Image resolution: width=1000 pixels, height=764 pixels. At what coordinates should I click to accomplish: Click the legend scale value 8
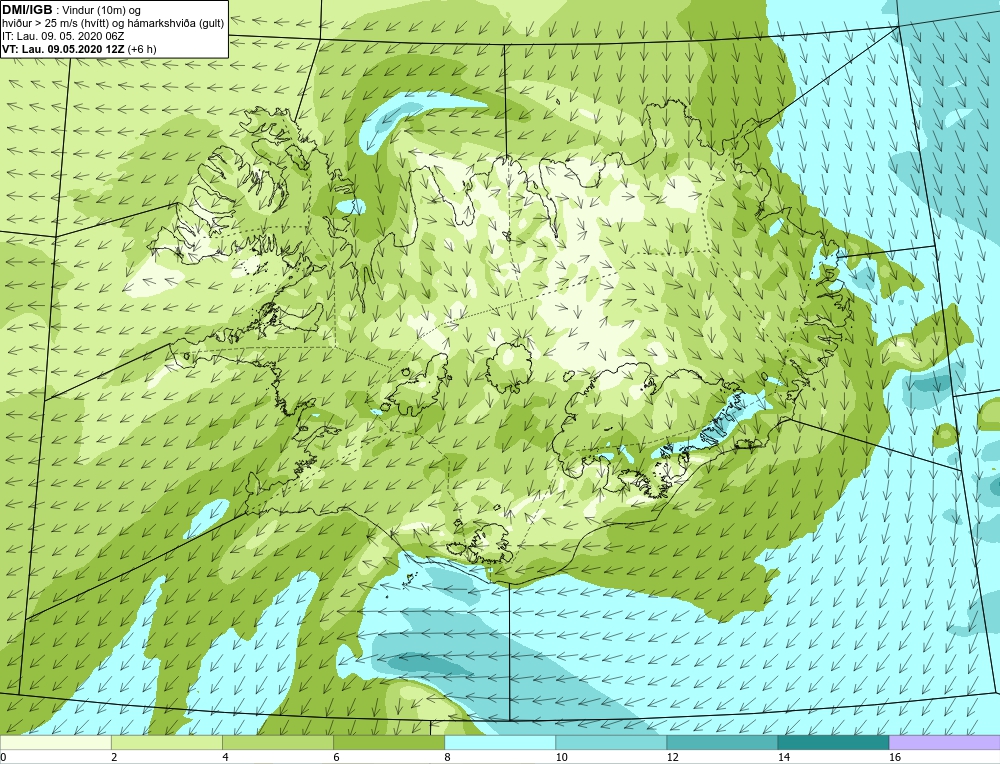(447, 757)
